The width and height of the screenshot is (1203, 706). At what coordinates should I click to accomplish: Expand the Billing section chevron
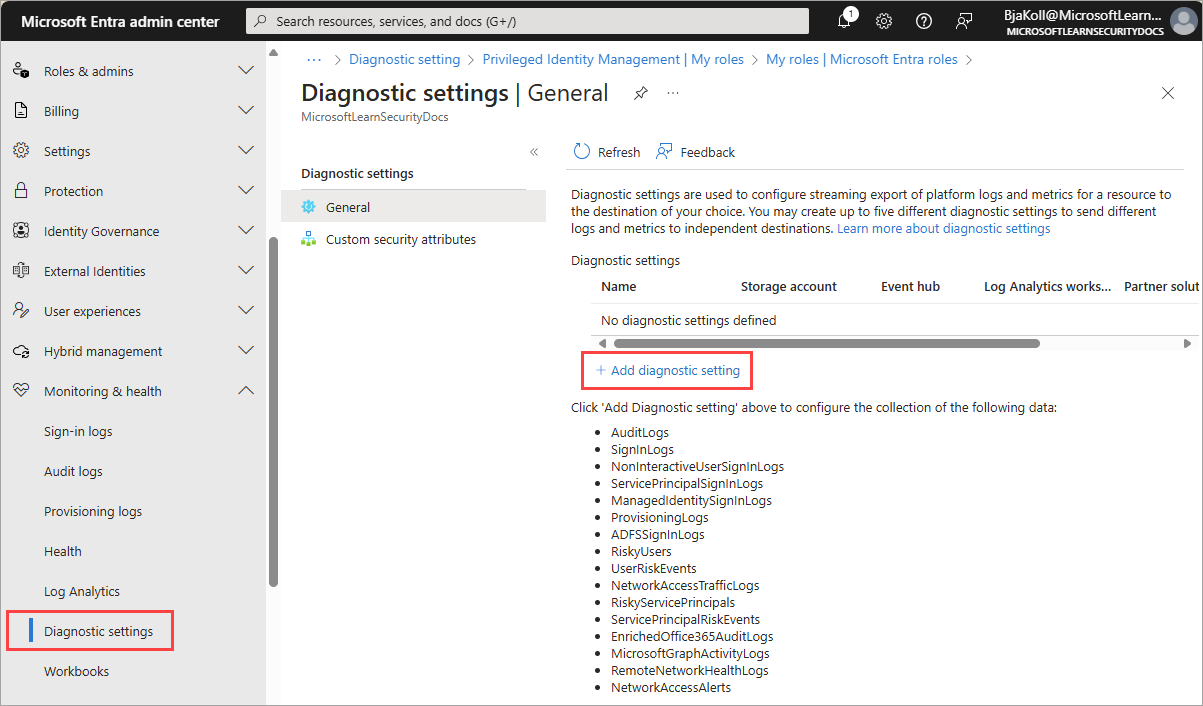[245, 111]
